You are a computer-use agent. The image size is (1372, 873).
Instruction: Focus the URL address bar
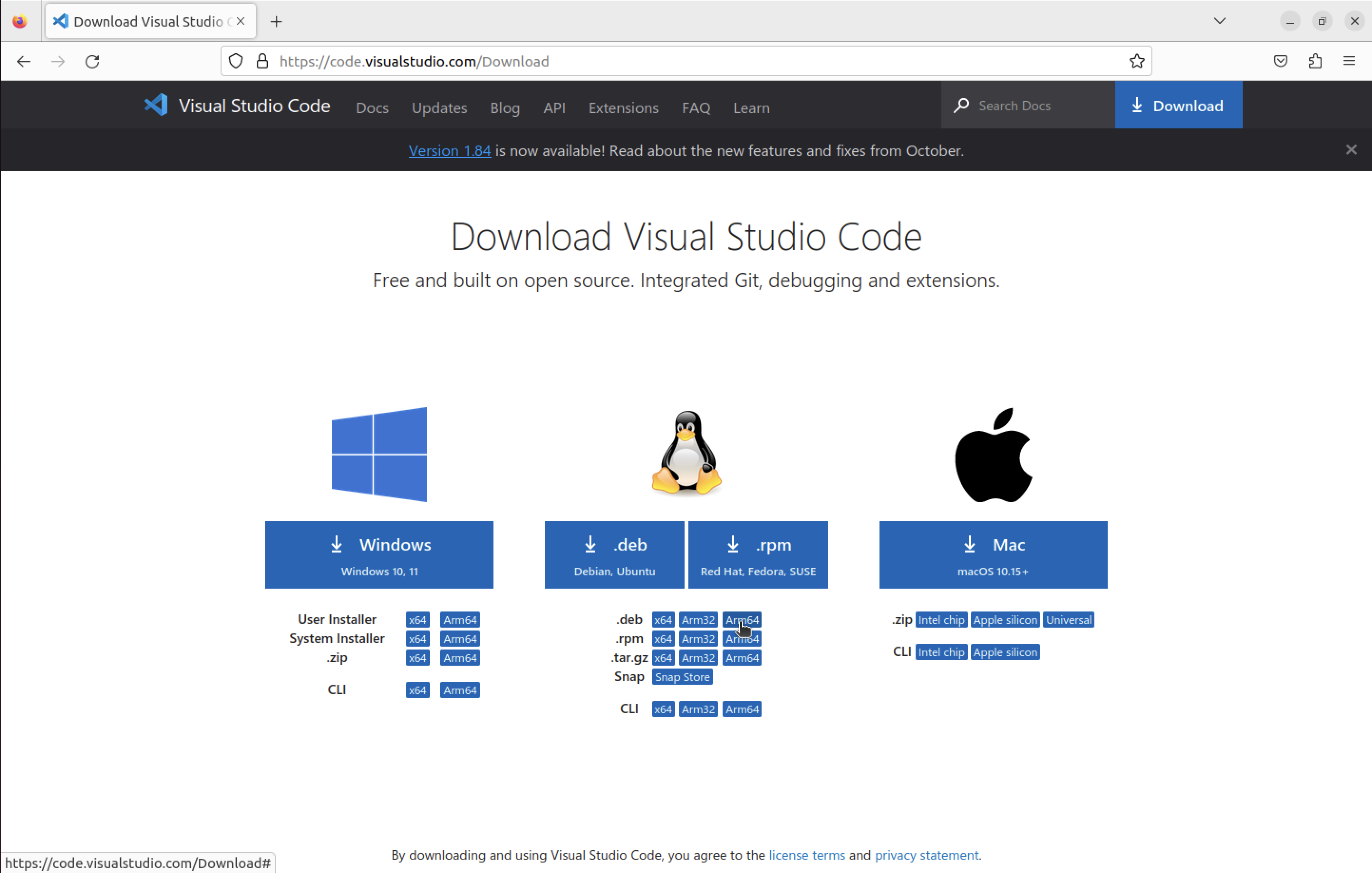point(686,61)
